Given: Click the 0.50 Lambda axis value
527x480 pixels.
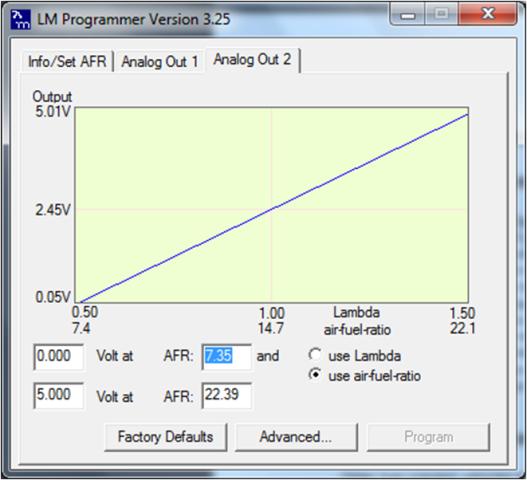Looking at the screenshot, I should [x=85, y=312].
